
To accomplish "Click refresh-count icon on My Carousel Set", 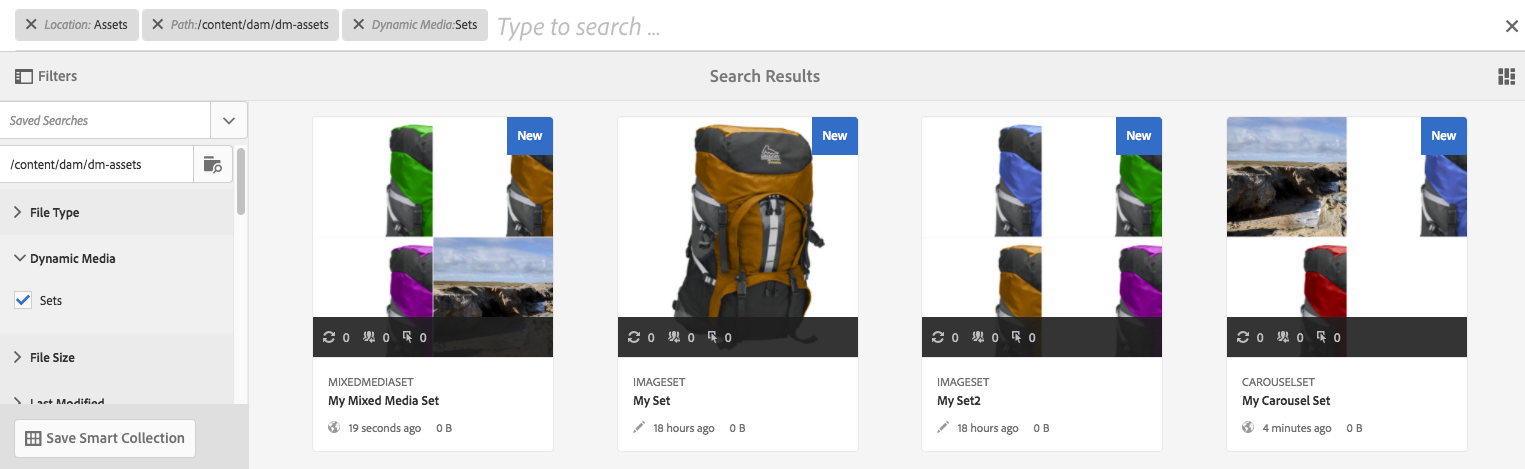I will (x=1243, y=337).
